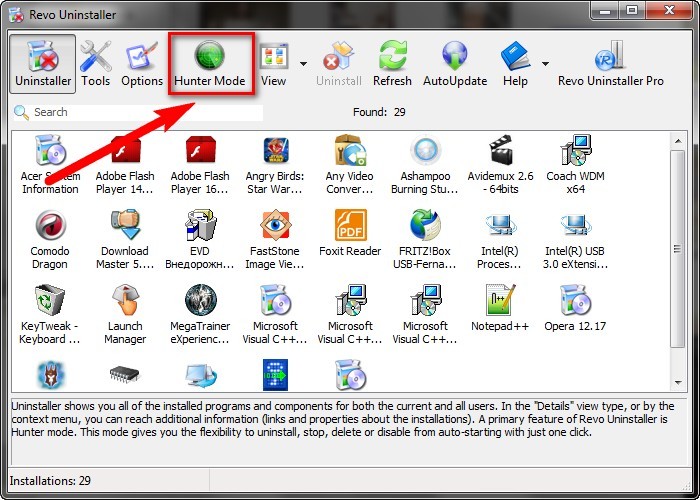Expand the View dropdown arrow
Screen dimensions: 700x500
[302, 63]
